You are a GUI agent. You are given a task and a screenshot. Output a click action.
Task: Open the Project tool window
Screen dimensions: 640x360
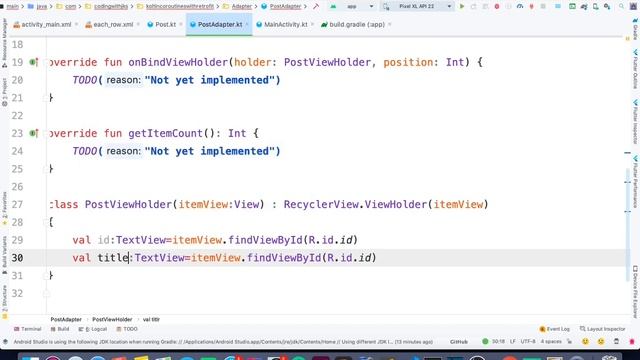point(4,92)
